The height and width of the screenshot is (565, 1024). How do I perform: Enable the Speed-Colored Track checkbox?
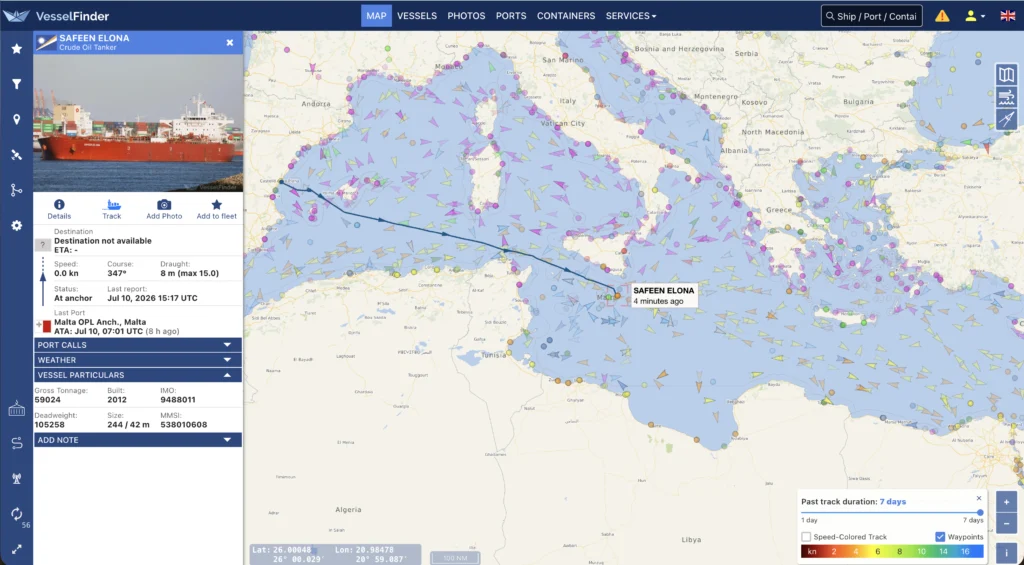tap(806, 537)
